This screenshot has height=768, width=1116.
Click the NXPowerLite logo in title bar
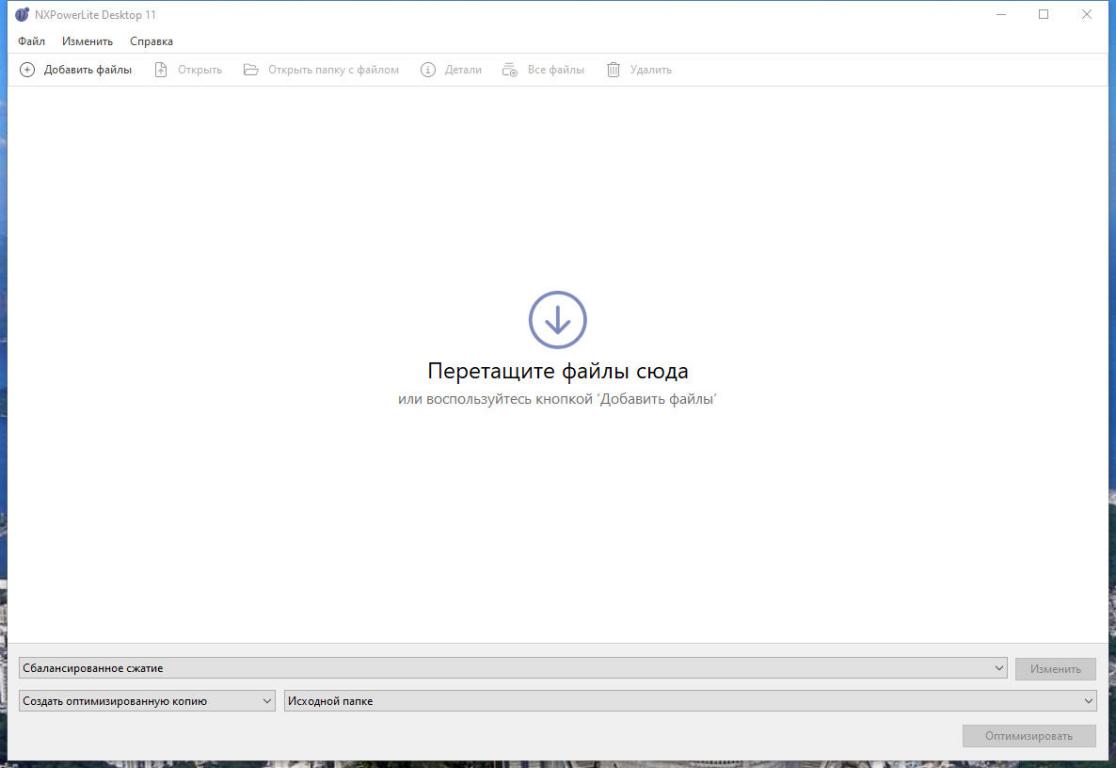tap(22, 15)
